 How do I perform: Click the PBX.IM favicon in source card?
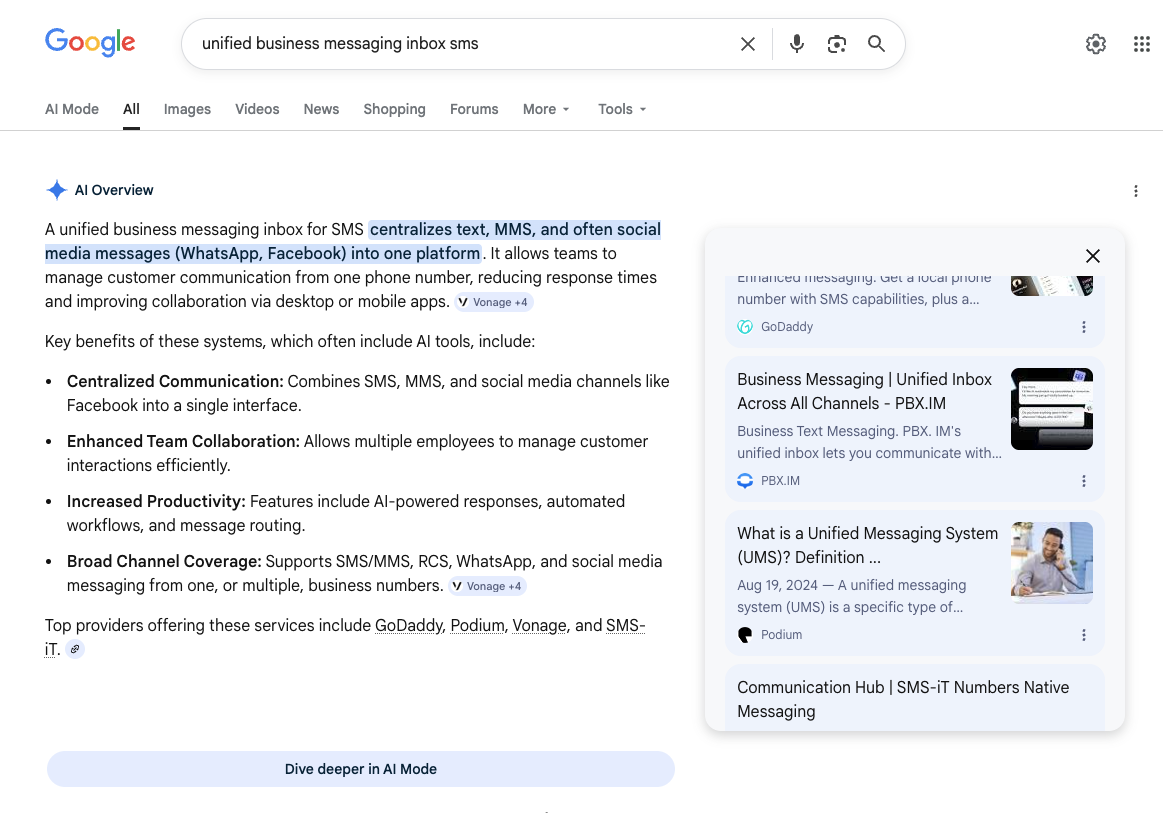(745, 481)
